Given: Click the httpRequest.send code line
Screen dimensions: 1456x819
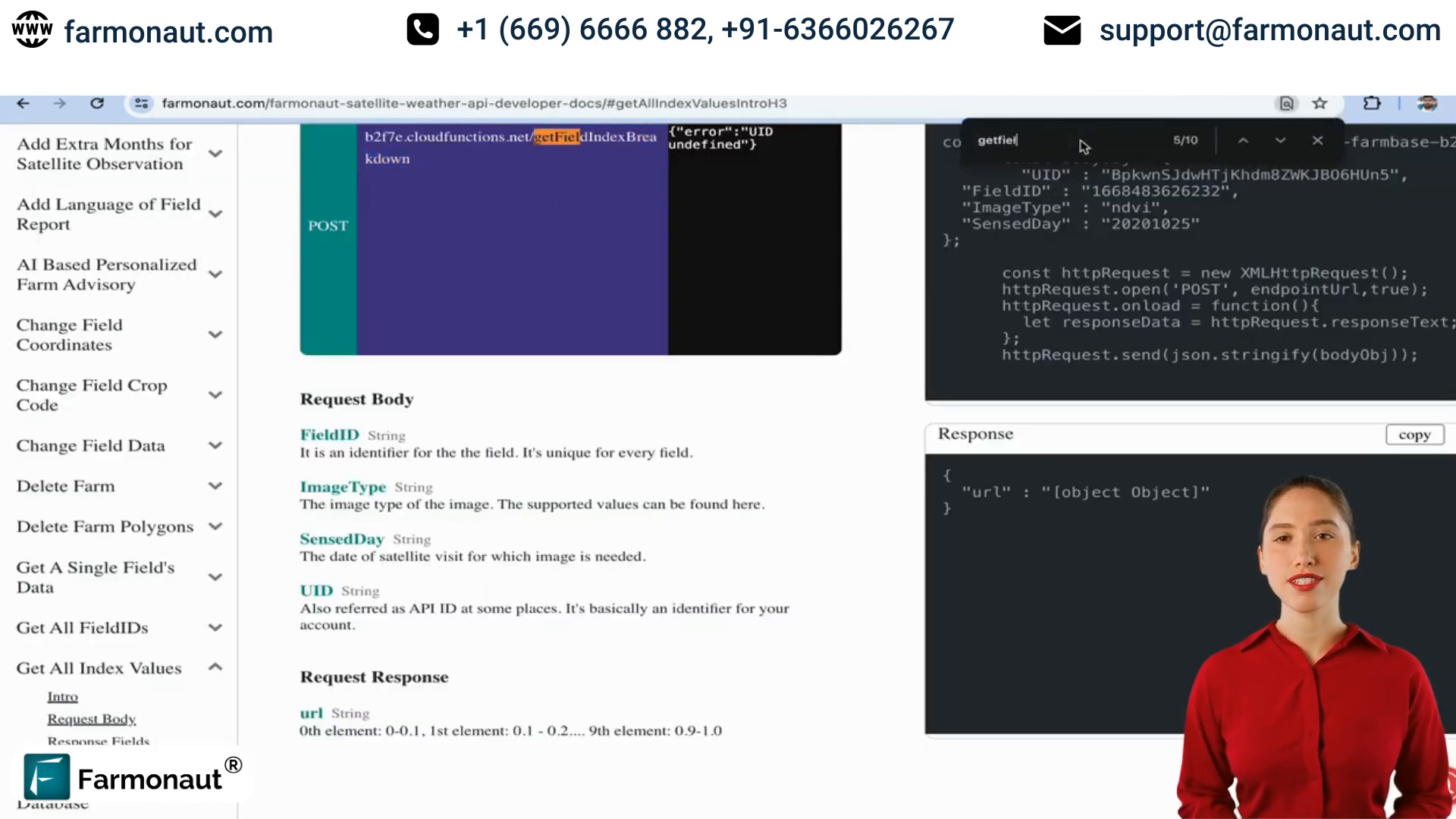Looking at the screenshot, I should click(x=1210, y=355).
